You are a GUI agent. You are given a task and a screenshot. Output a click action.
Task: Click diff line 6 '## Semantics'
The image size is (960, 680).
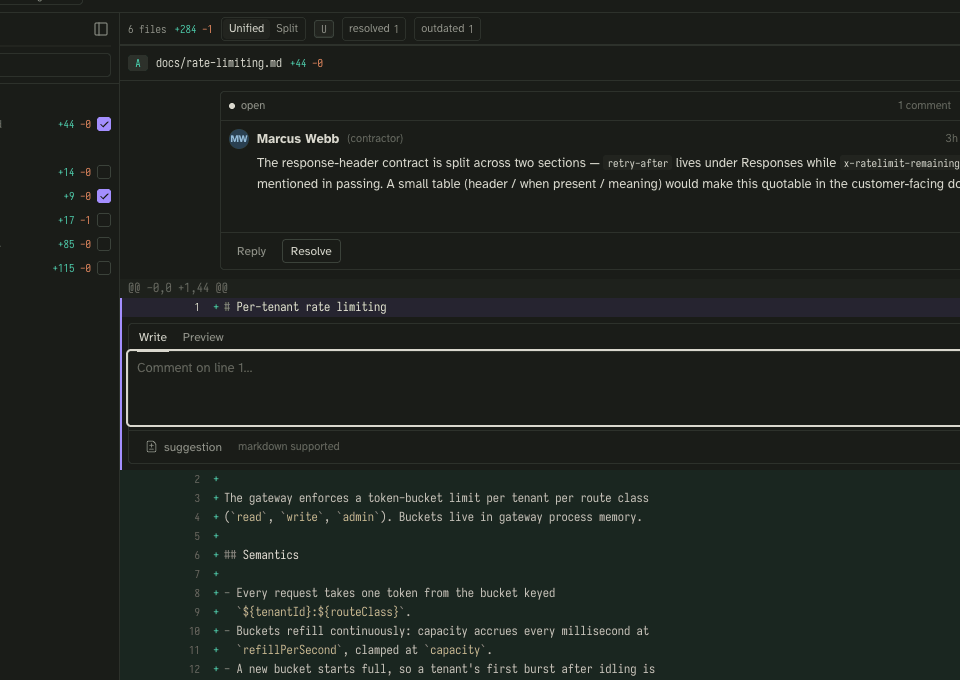pos(540,555)
